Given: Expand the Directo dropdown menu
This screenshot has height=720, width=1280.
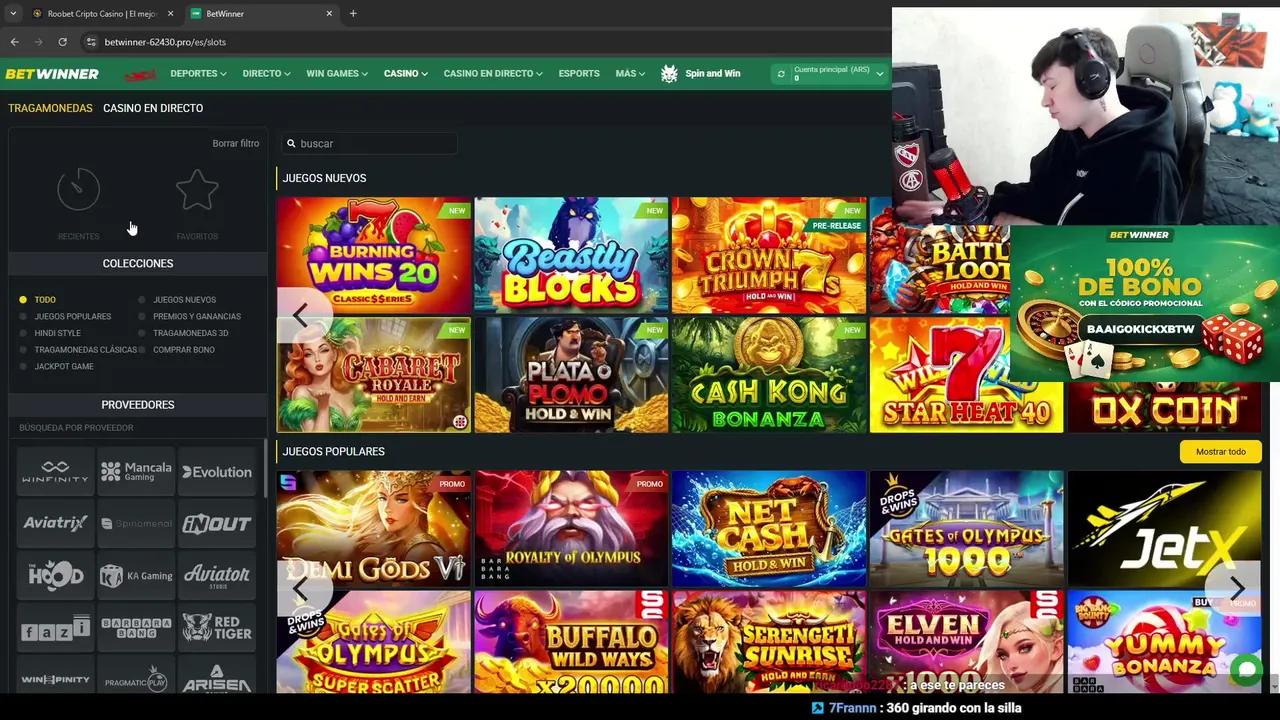Looking at the screenshot, I should click(x=266, y=74).
